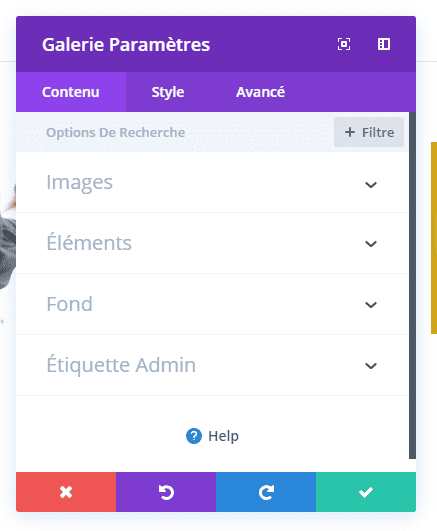Open the Avancé tab
The width and height of the screenshot is (437, 531).
pos(260,92)
